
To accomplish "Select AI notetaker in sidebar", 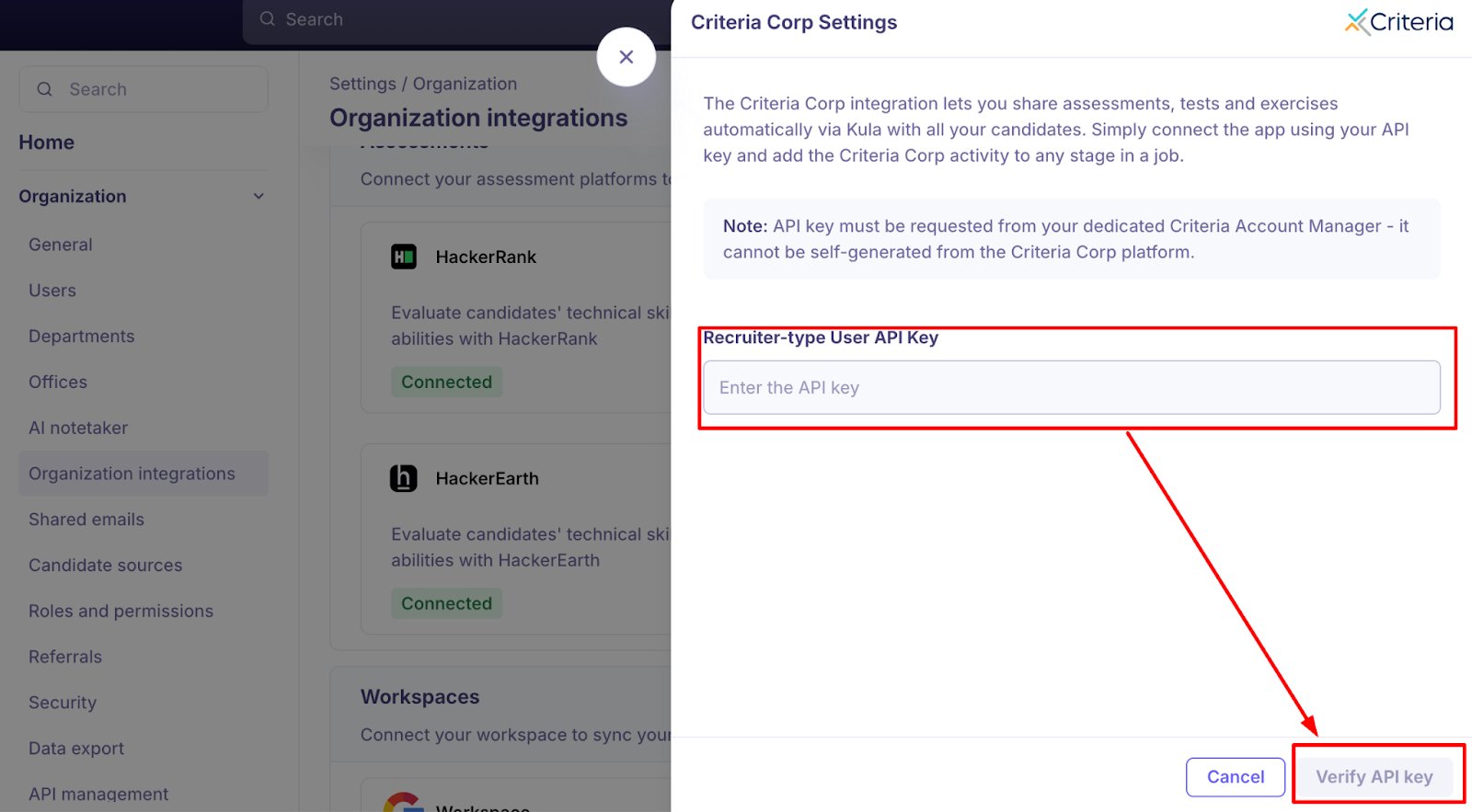I will pos(78,428).
